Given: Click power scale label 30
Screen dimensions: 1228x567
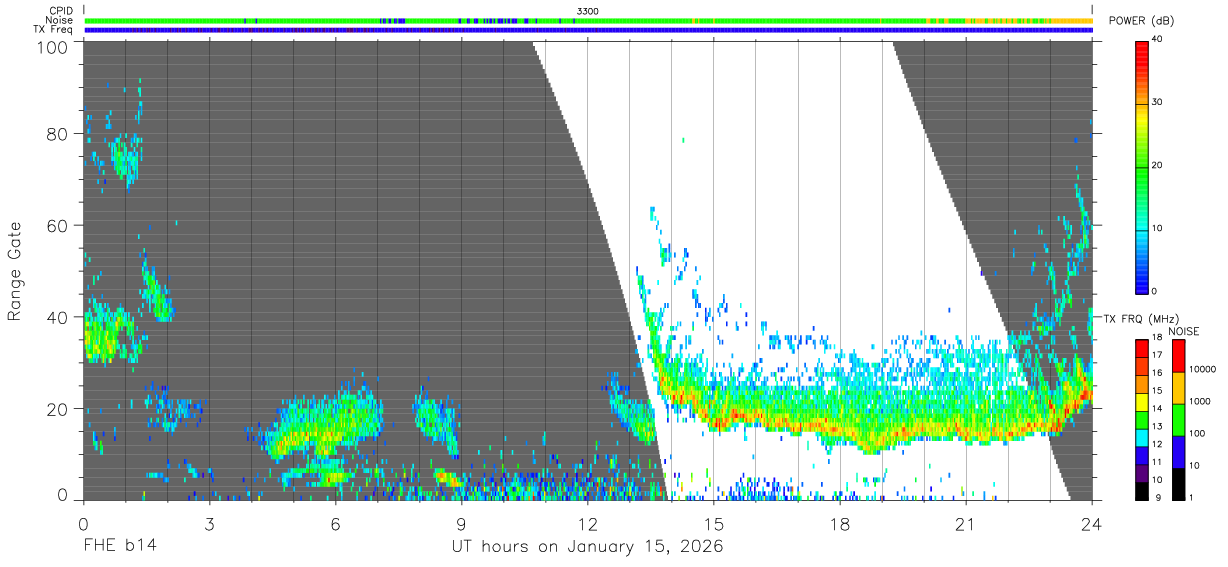Looking at the screenshot, I should 1157,103.
